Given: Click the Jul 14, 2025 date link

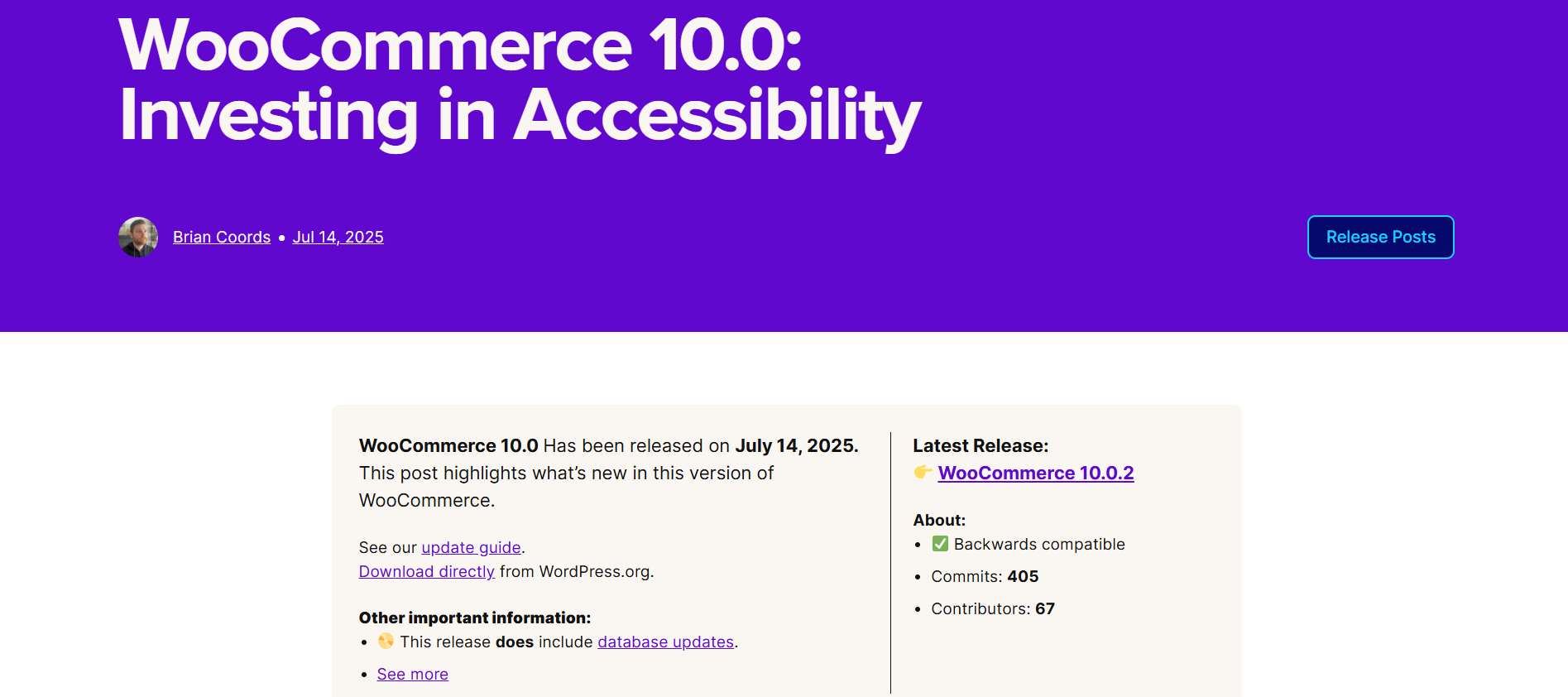Looking at the screenshot, I should (x=338, y=238).
